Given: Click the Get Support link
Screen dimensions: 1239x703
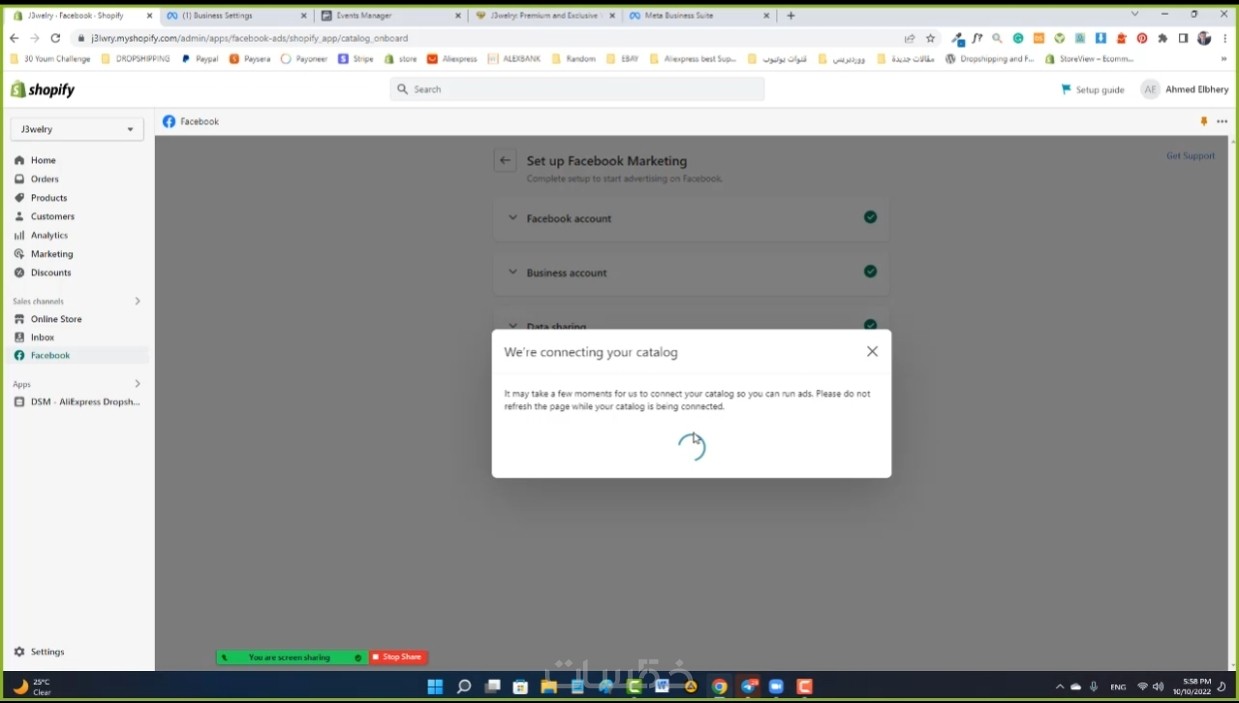Looking at the screenshot, I should [x=1190, y=156].
